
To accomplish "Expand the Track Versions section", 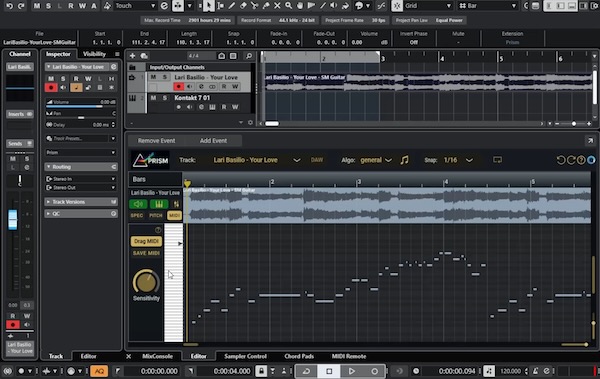I will coord(81,202).
